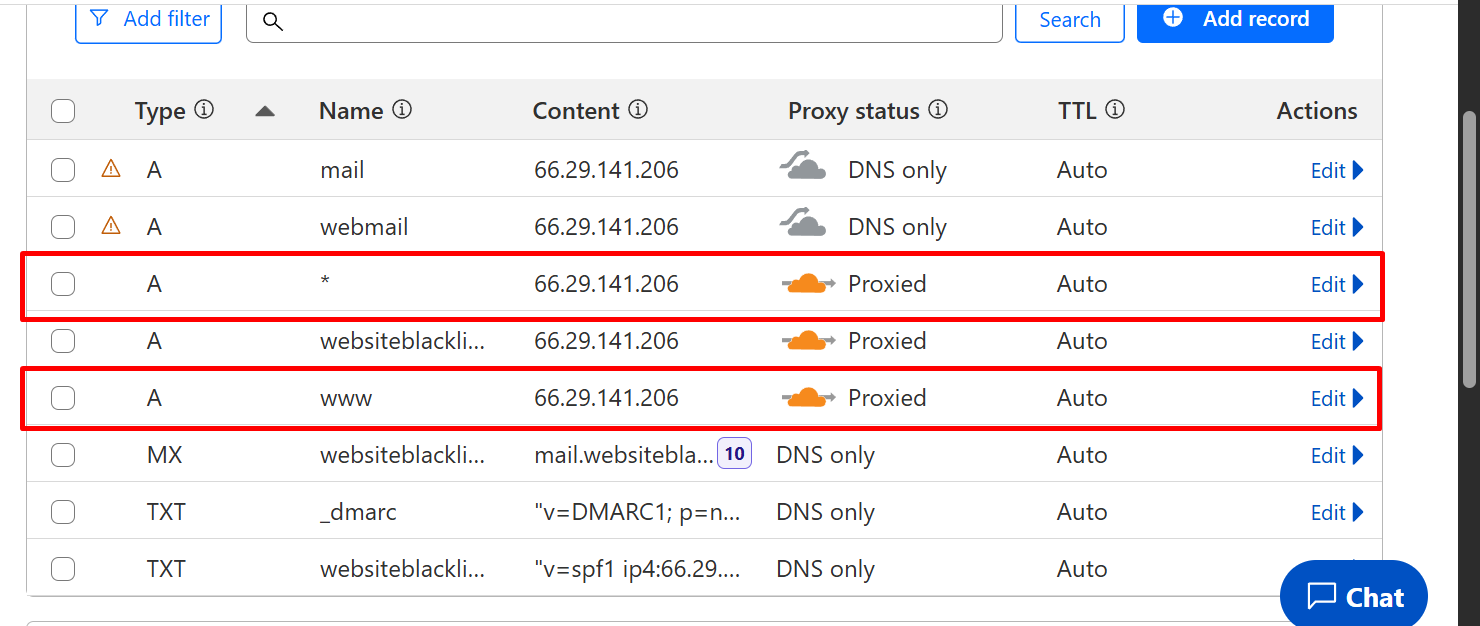
Task: Expand Edit for the mail record
Action: [x=1337, y=171]
